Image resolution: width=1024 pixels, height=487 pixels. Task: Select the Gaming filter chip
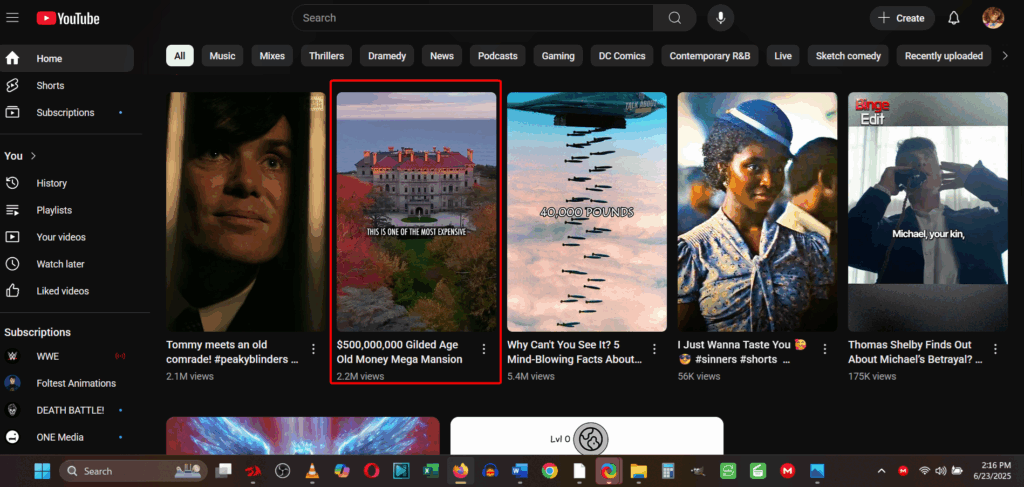558,55
